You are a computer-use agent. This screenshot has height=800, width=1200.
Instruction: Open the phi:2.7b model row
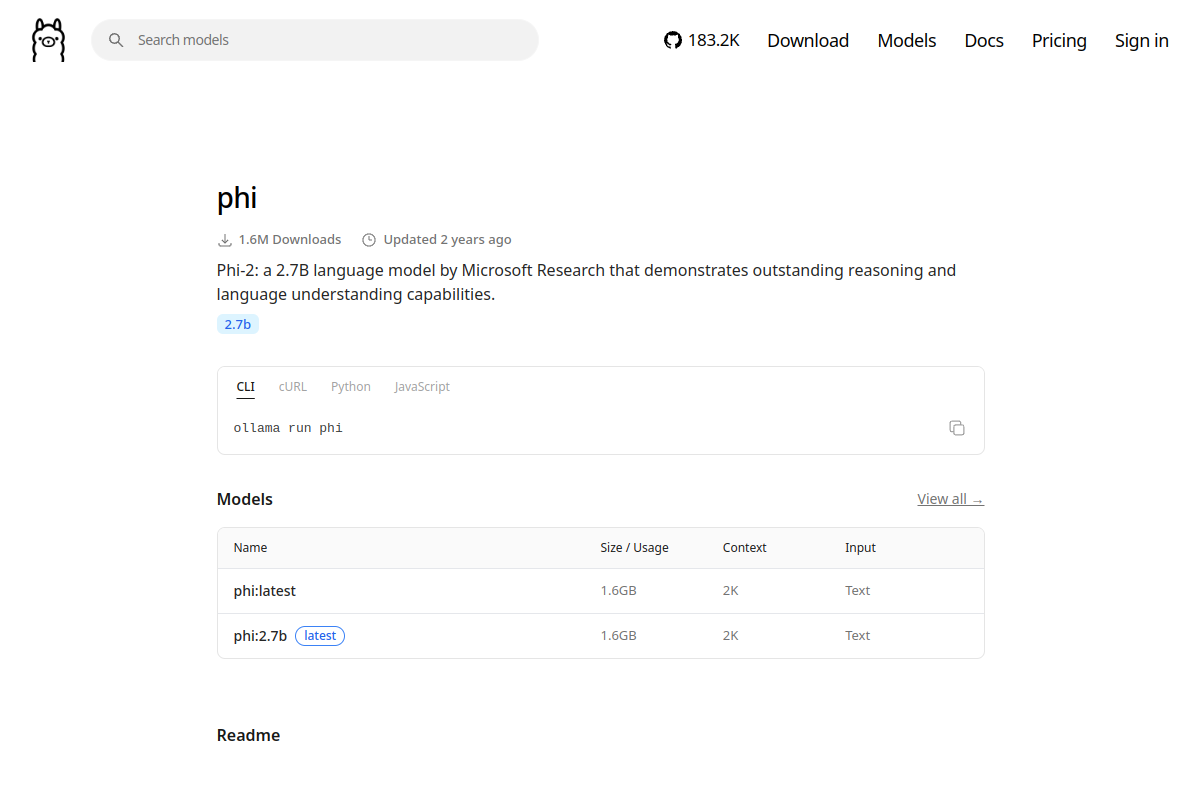click(x=601, y=636)
